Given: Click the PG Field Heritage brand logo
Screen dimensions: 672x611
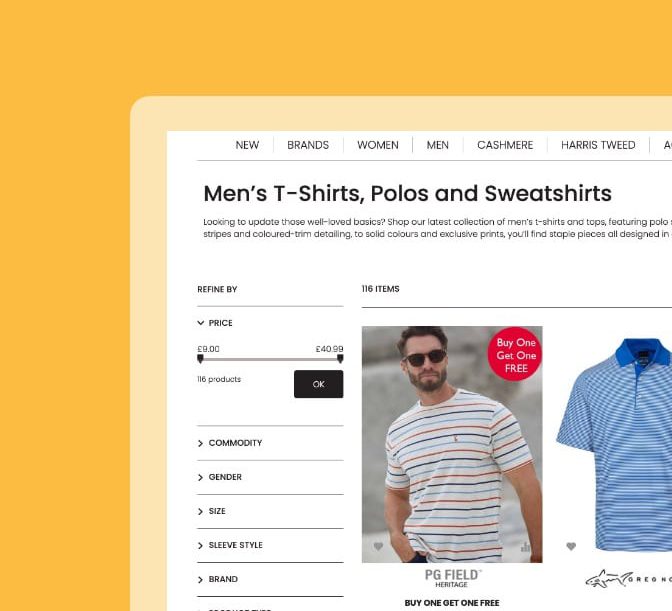Looking at the screenshot, I should (453, 578).
